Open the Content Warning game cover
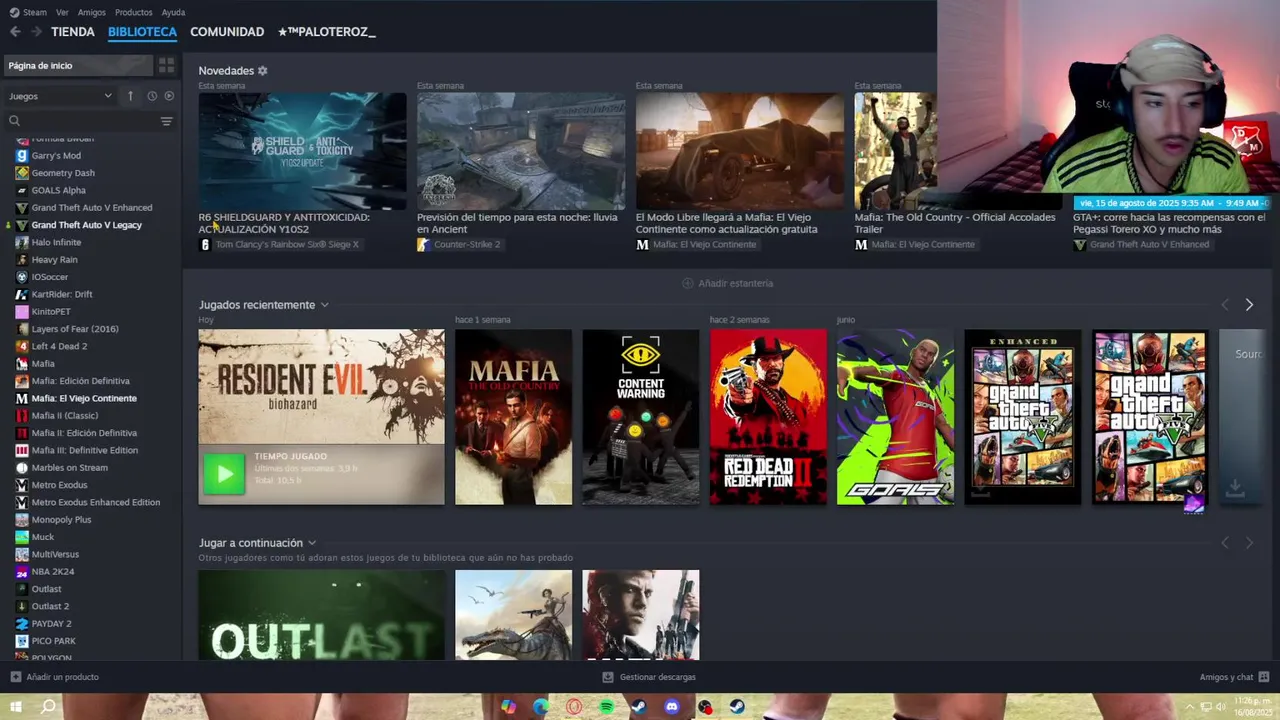The height and width of the screenshot is (720, 1280). click(641, 417)
